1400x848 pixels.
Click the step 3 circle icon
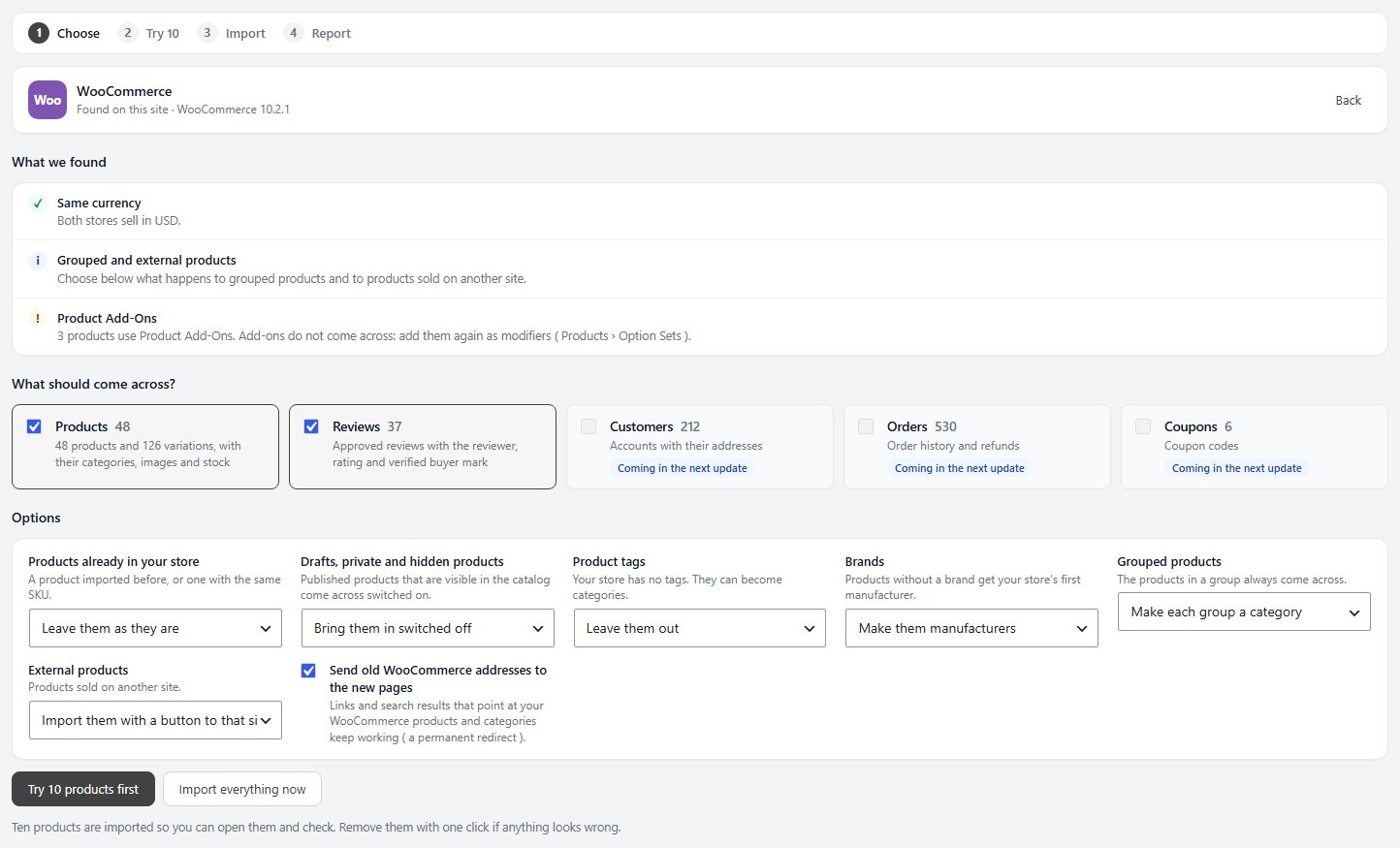pos(207,33)
